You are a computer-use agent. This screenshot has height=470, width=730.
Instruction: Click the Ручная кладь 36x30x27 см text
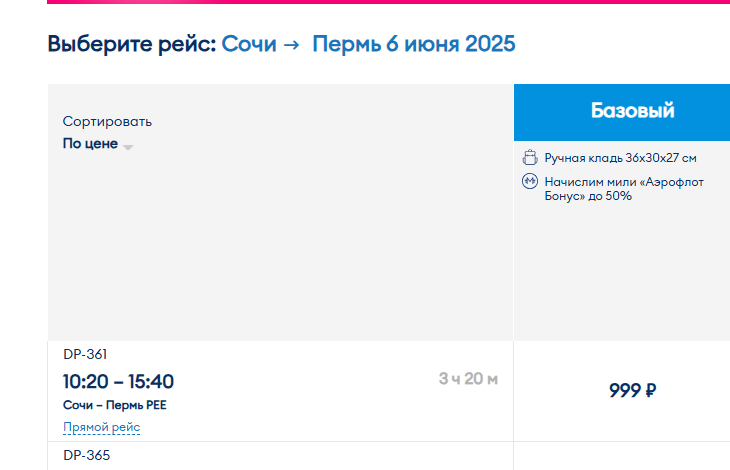tap(620, 158)
